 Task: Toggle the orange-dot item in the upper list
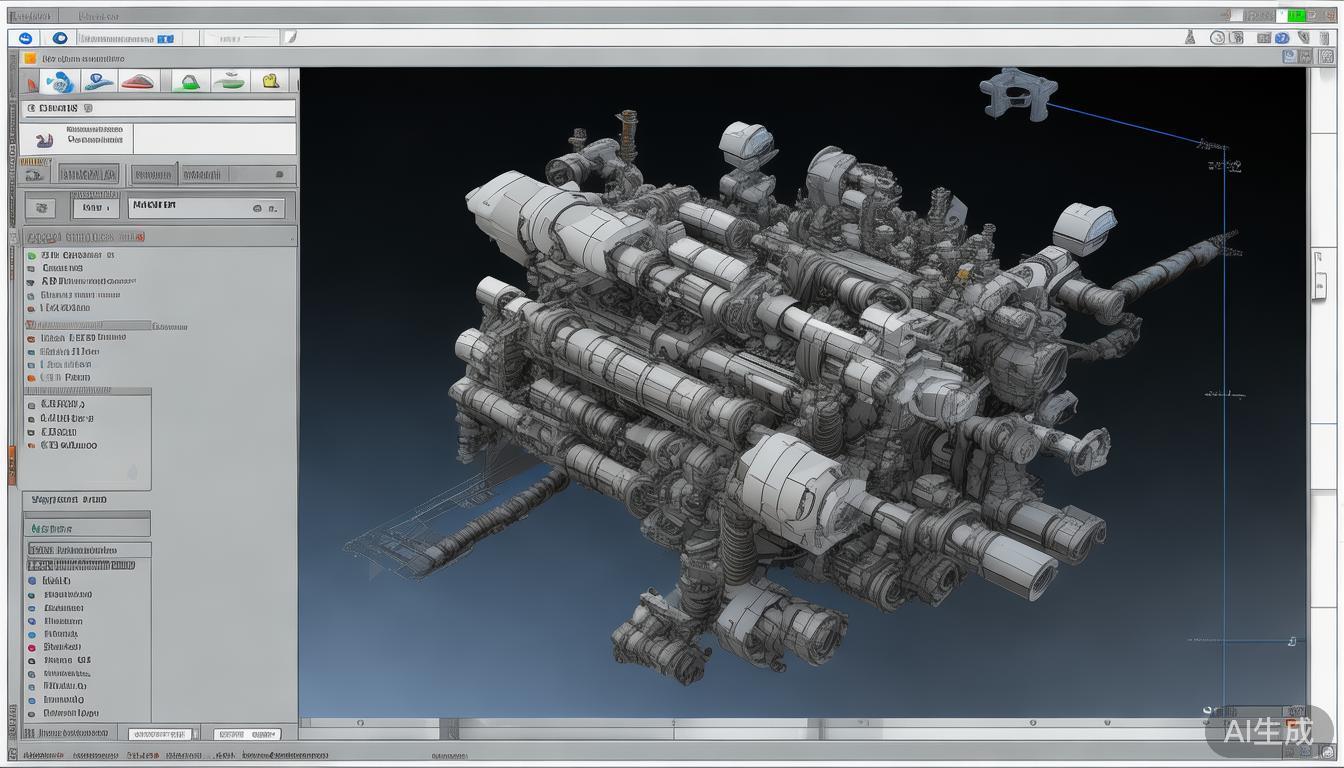point(32,378)
